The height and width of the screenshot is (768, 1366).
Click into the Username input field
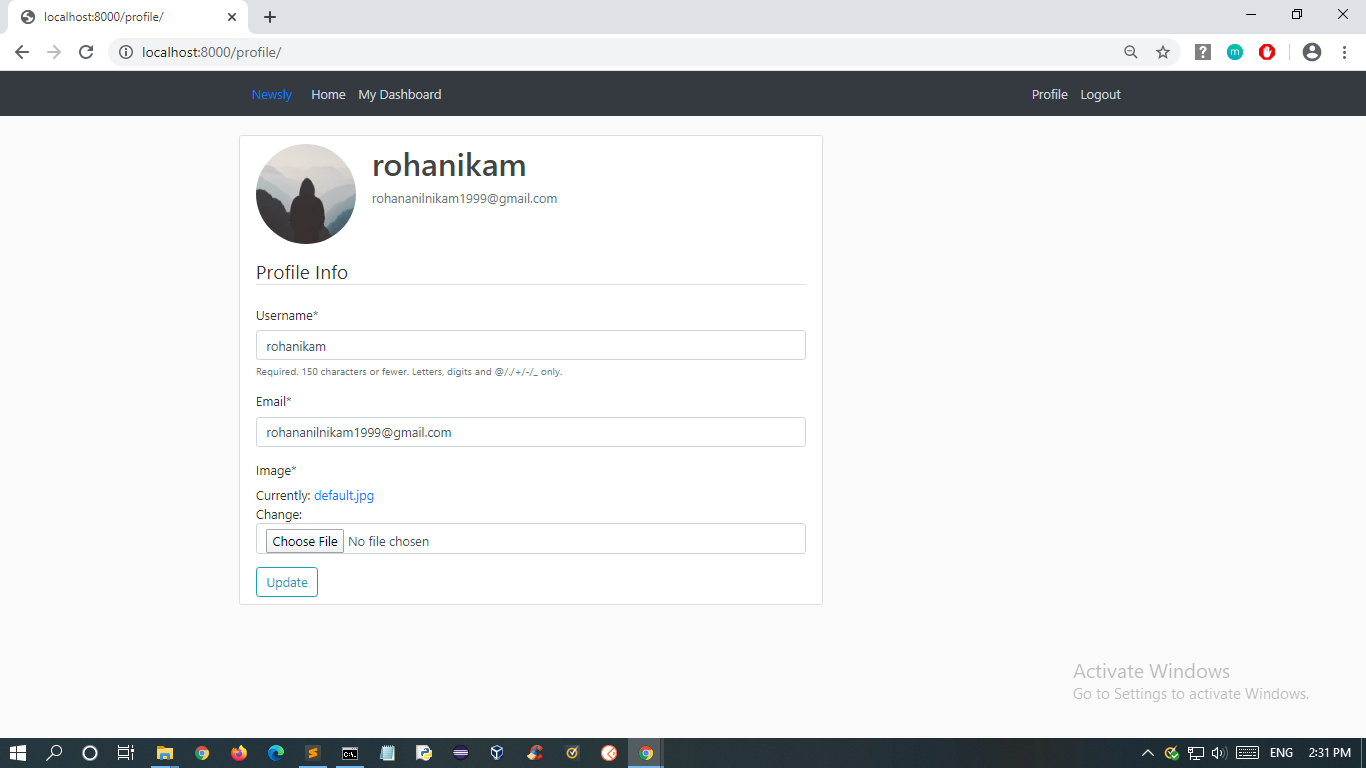click(x=531, y=345)
